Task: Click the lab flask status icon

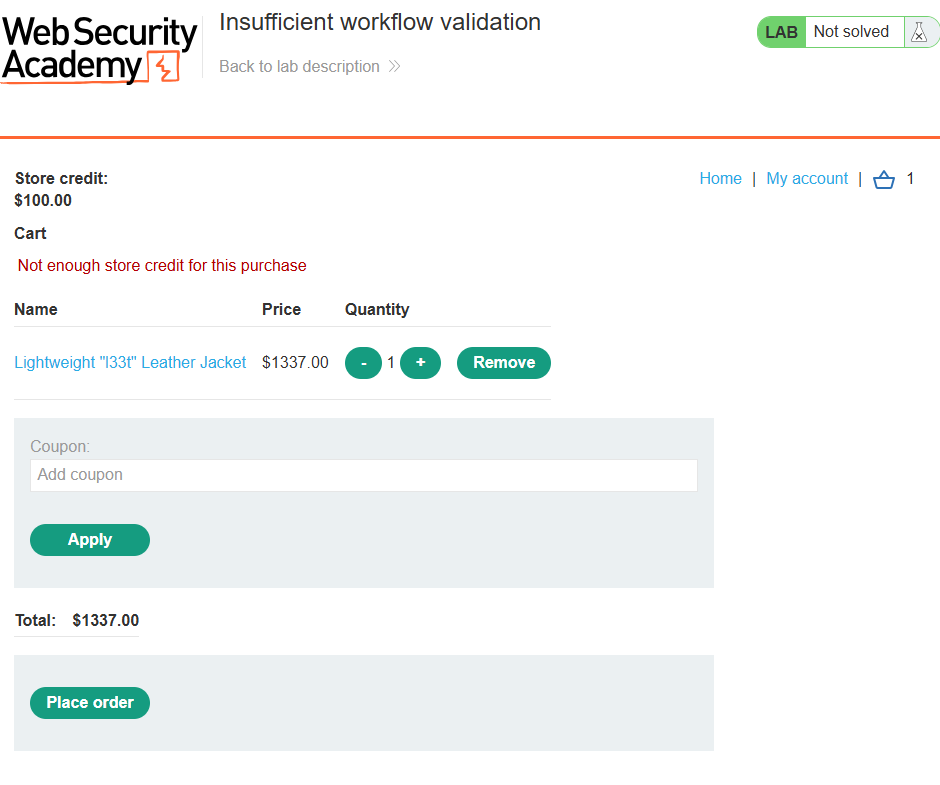Action: [x=918, y=32]
